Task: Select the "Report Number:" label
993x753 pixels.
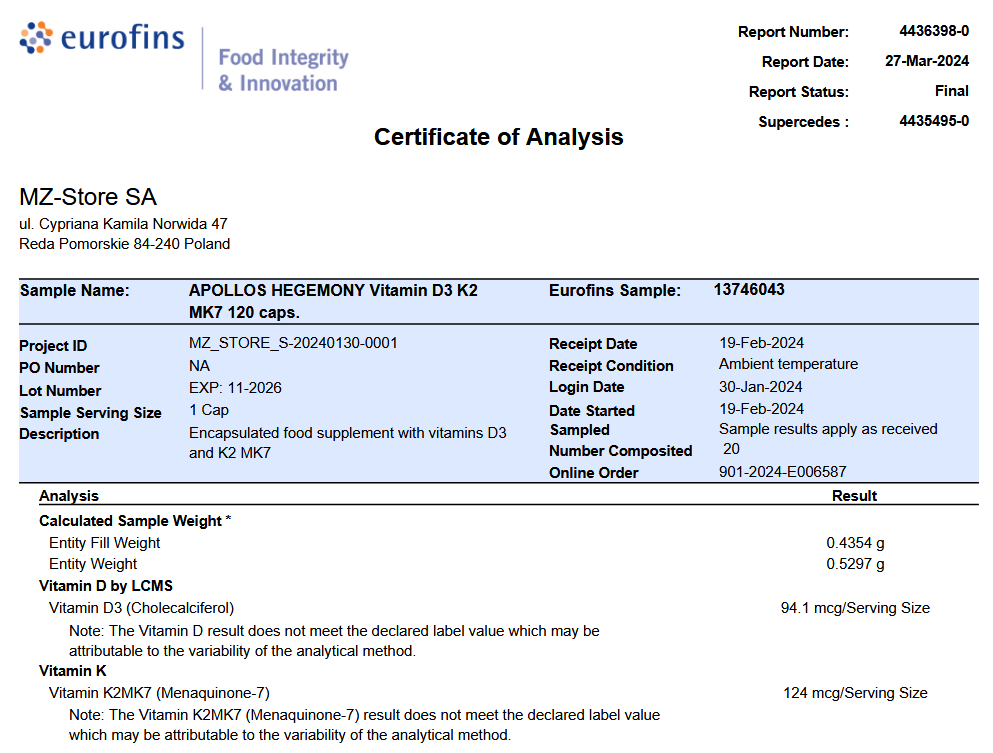Action: tap(794, 32)
